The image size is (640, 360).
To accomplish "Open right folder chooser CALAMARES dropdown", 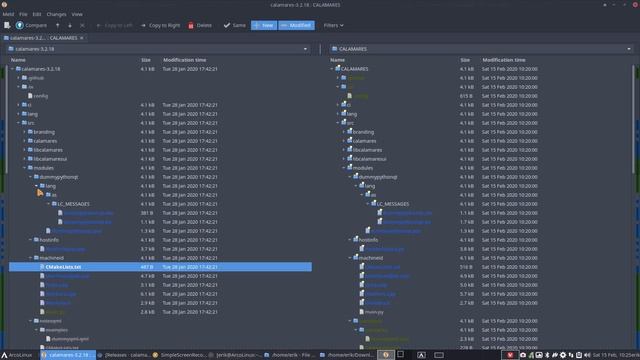I will click(482, 49).
